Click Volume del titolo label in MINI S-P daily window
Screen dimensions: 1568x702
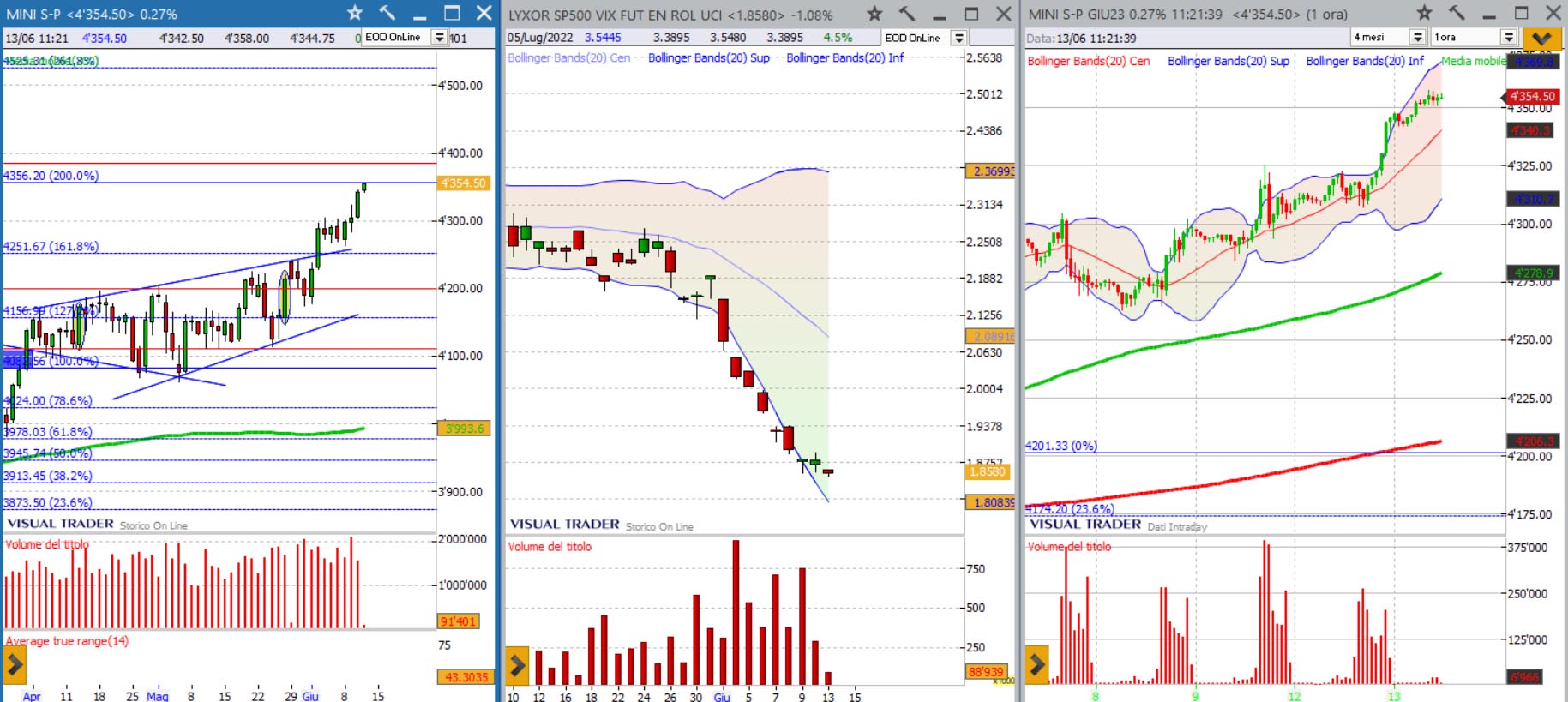47,545
